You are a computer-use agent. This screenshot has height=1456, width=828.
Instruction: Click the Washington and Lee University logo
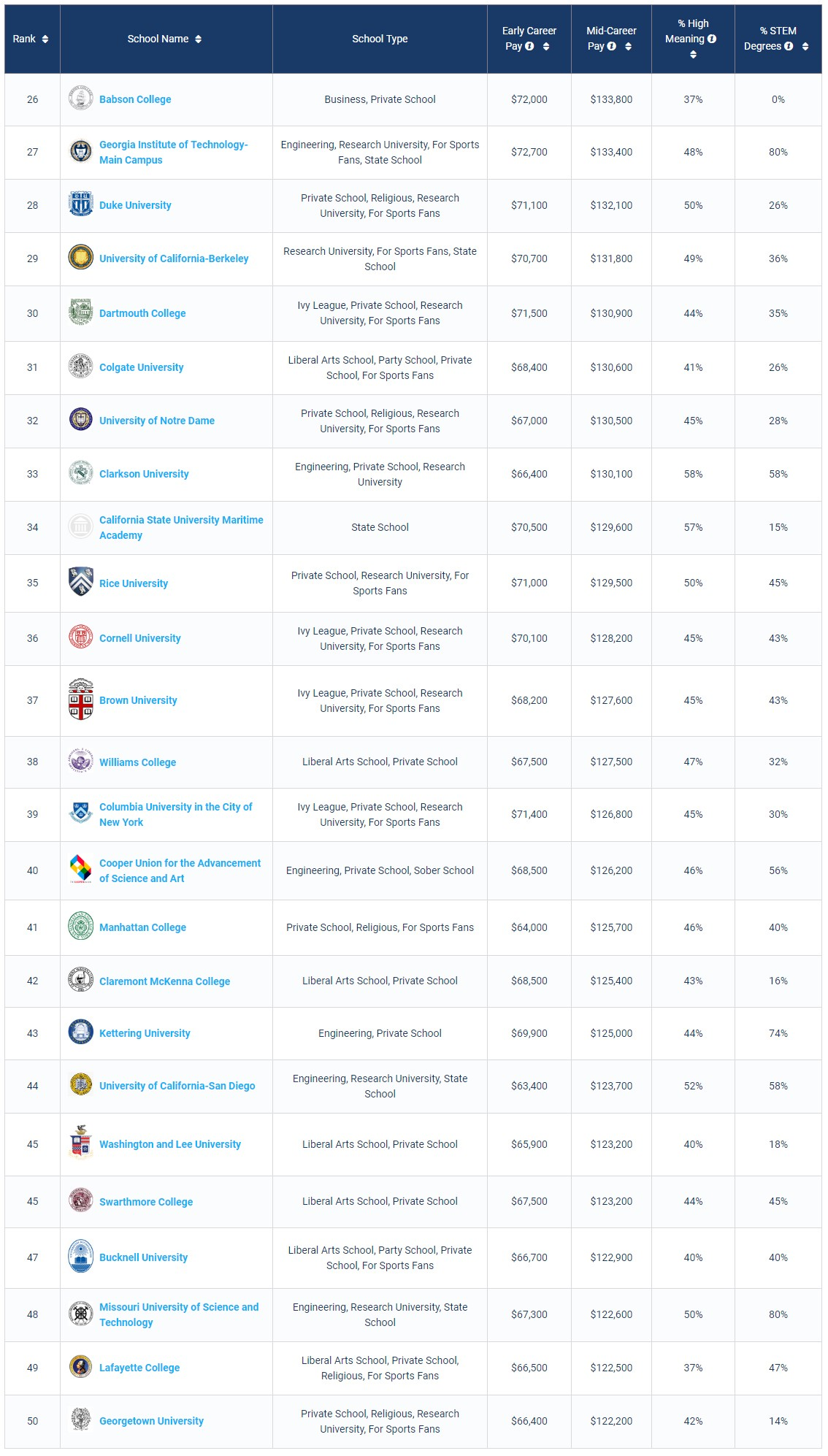81,1143
